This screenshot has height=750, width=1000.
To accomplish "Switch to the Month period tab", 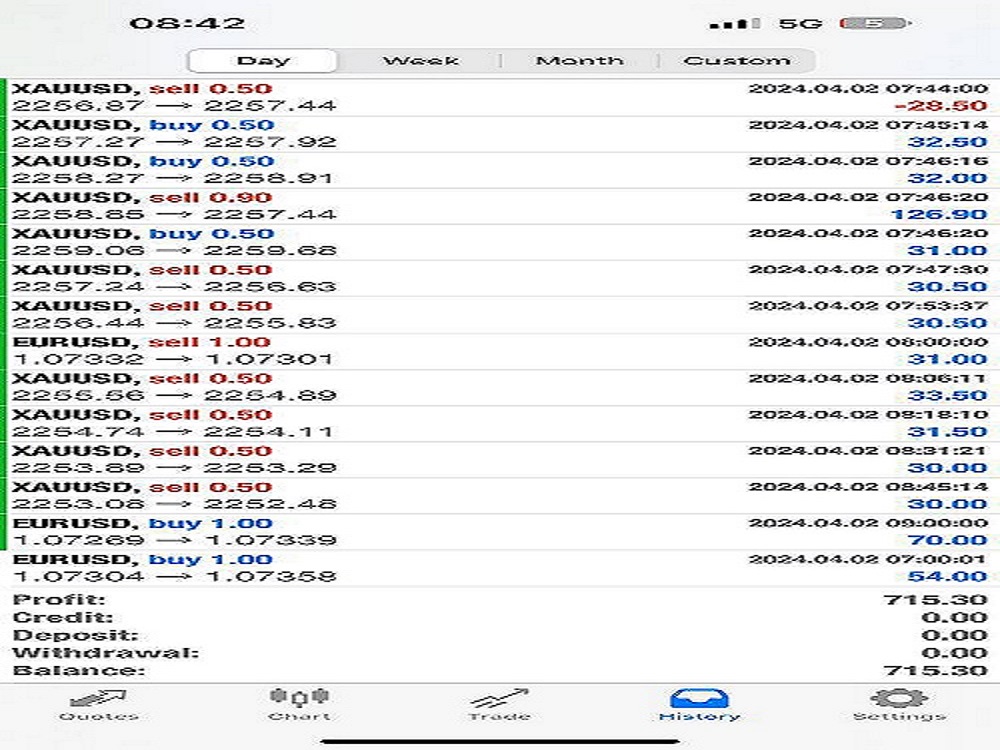I will coord(579,61).
